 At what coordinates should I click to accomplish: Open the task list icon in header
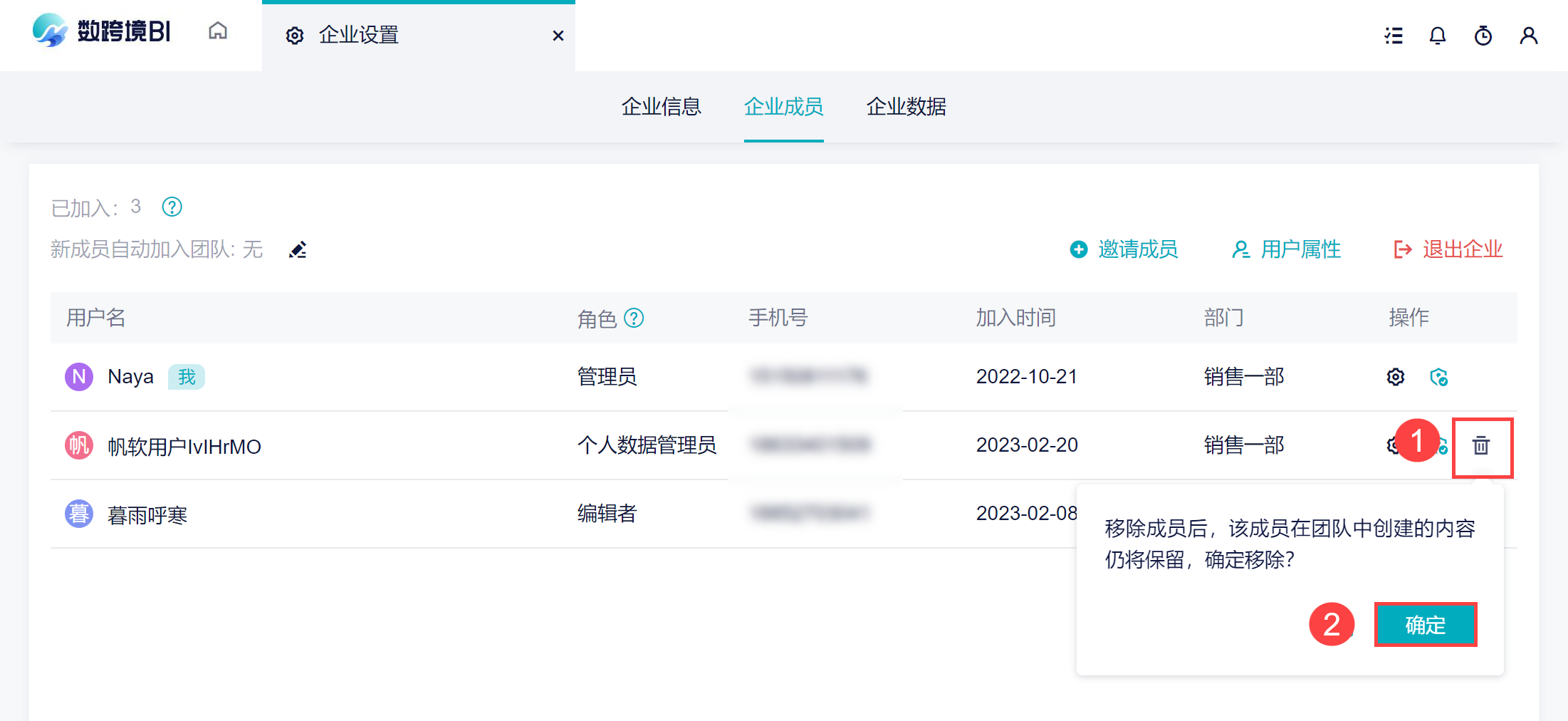[1394, 36]
